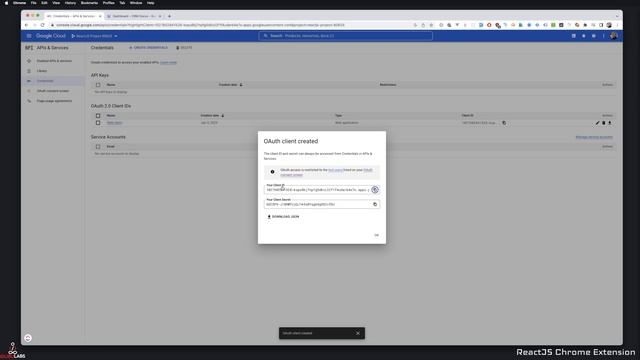Open the Apple menu

point(6,3)
